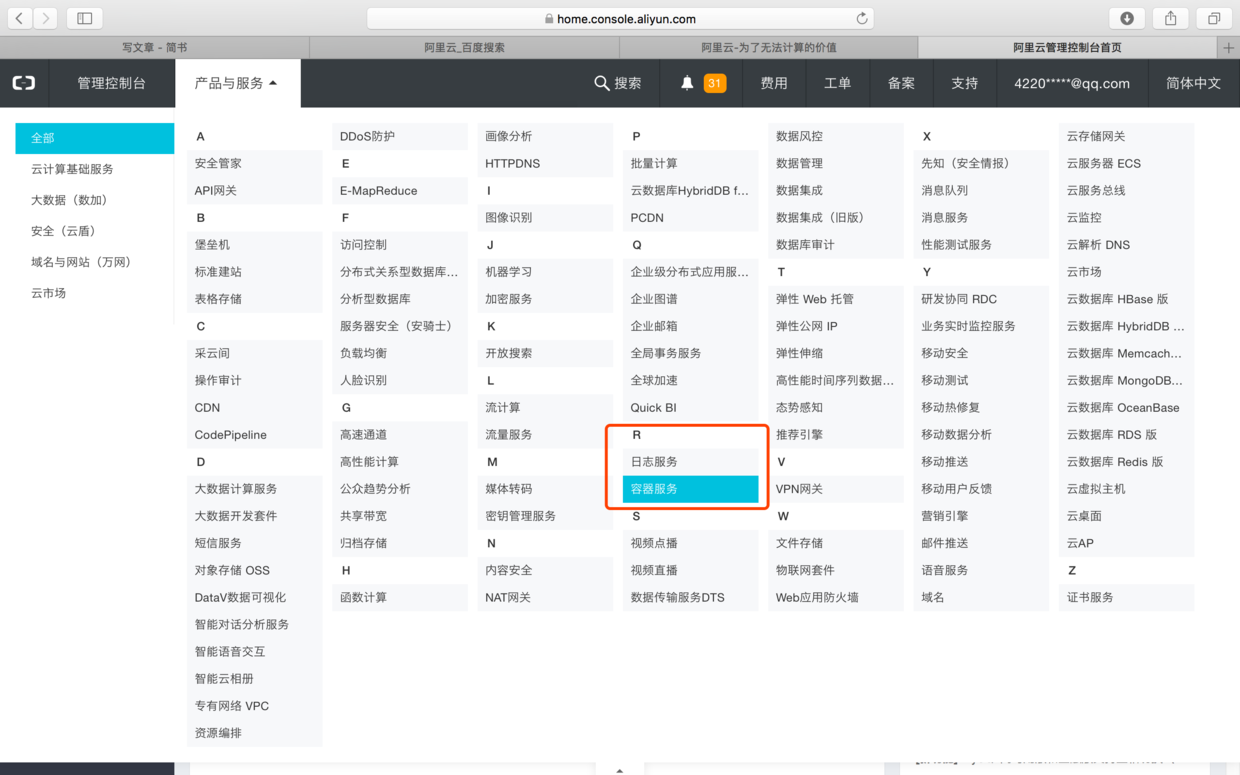Open 日志服务 product
This screenshot has height=775, width=1240.
coord(690,462)
